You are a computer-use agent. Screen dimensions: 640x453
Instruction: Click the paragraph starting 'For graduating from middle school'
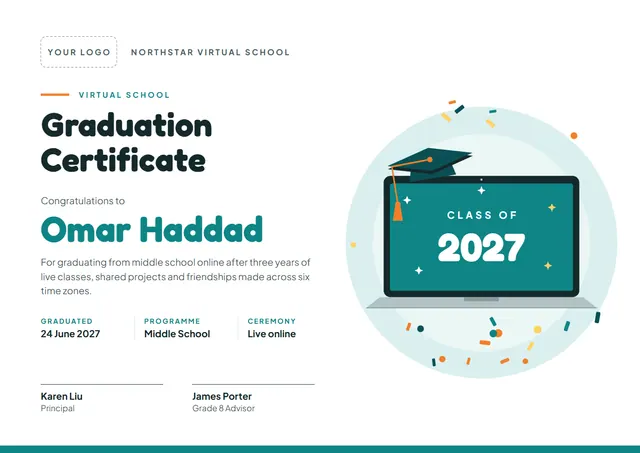[x=176, y=277]
